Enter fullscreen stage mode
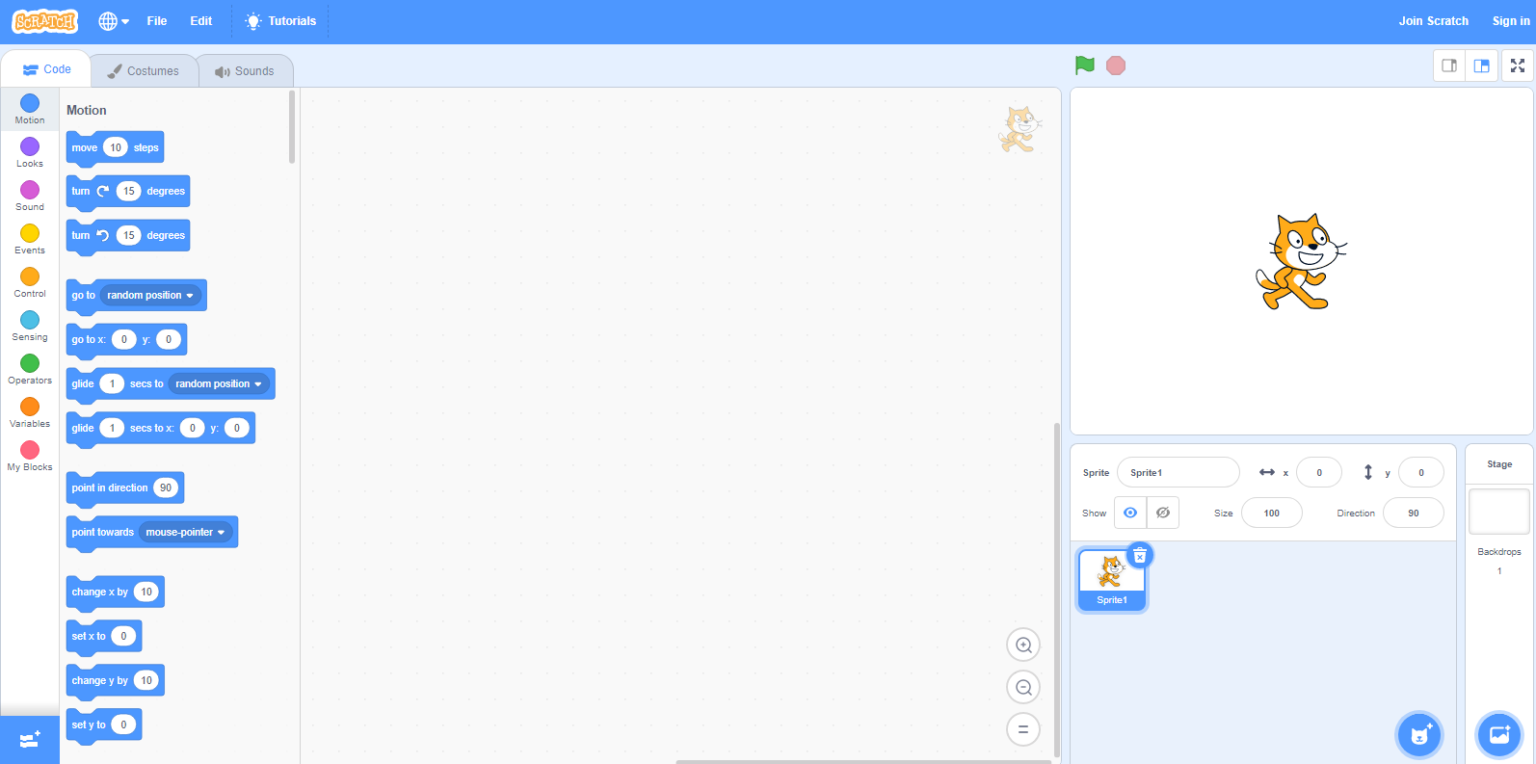Viewport: 1536px width, 764px height. click(x=1517, y=64)
